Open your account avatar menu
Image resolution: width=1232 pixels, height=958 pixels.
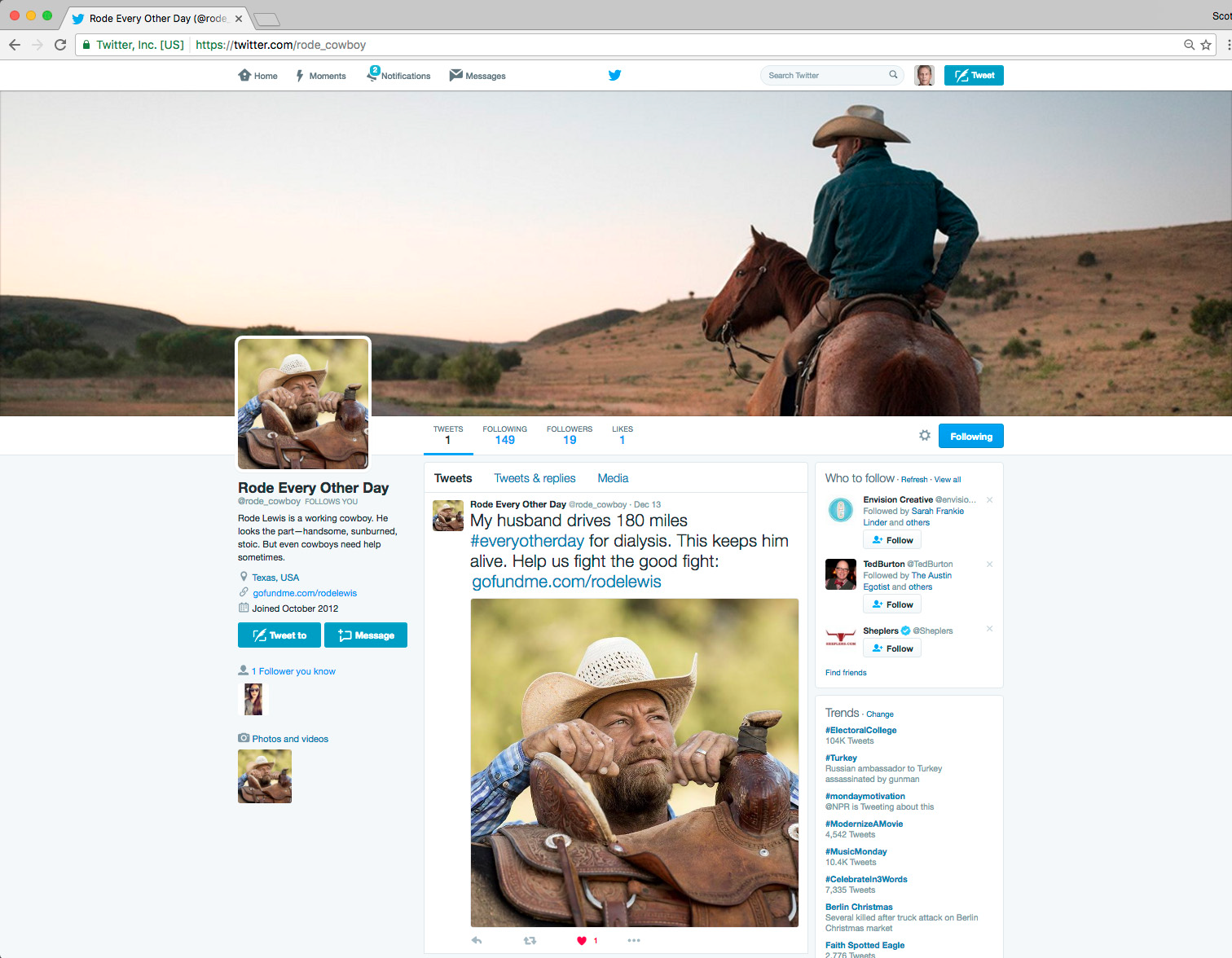coord(924,75)
